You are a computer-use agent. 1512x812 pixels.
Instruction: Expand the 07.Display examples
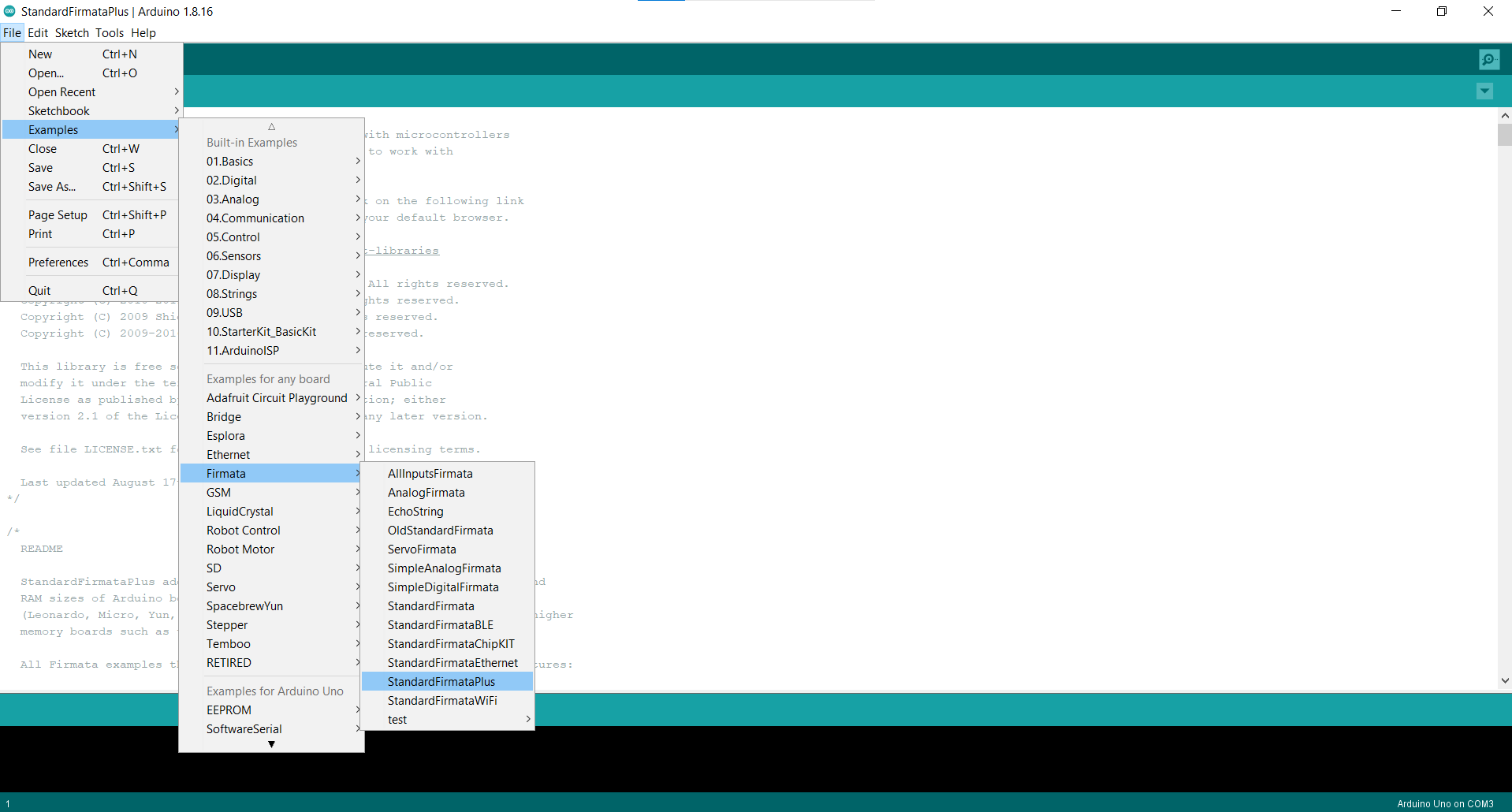(x=271, y=275)
